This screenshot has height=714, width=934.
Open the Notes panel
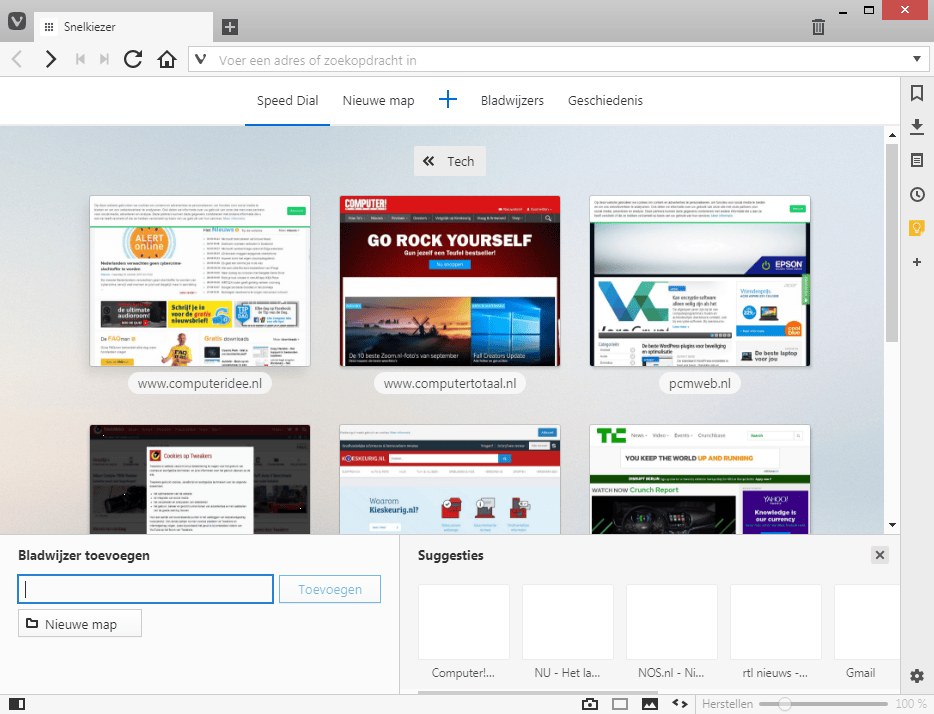point(916,160)
